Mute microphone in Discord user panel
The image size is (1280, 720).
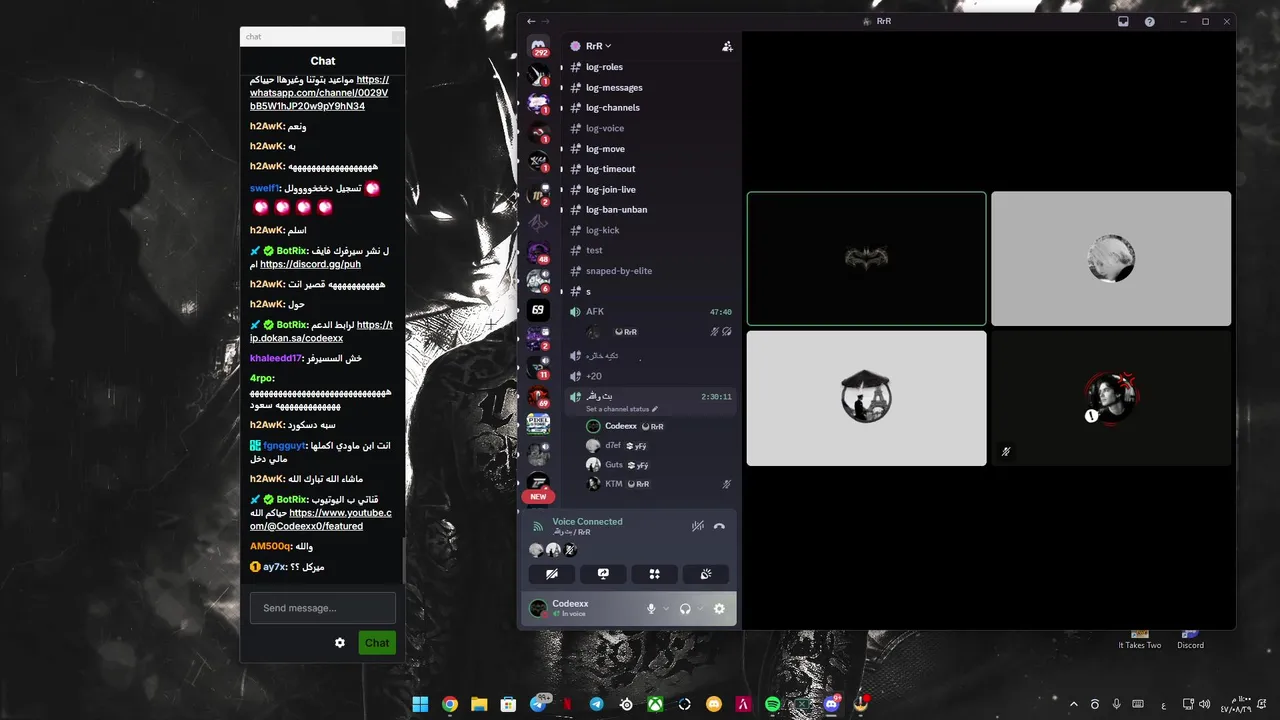[x=651, y=608]
